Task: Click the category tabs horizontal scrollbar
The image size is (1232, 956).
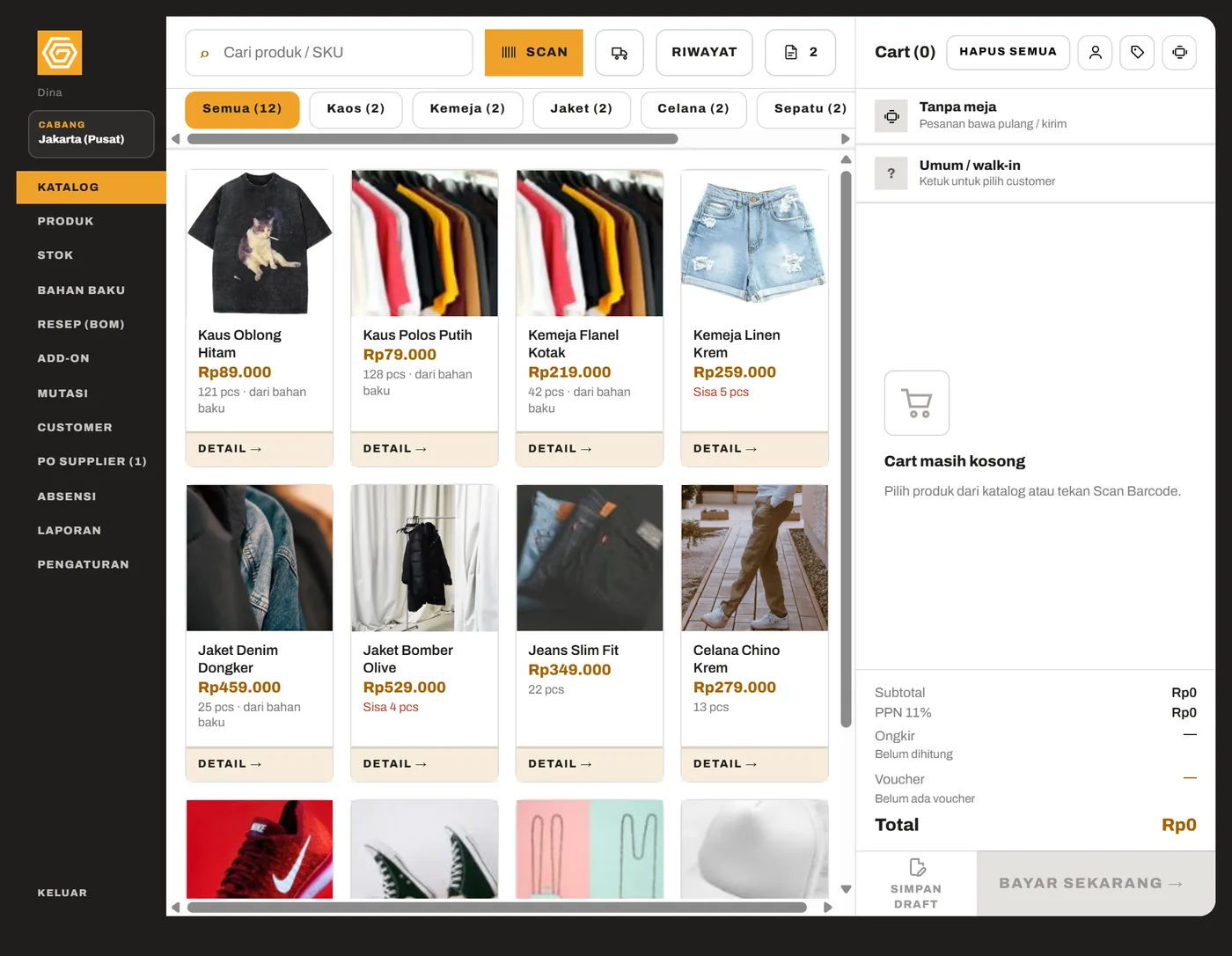Action: pos(432,139)
